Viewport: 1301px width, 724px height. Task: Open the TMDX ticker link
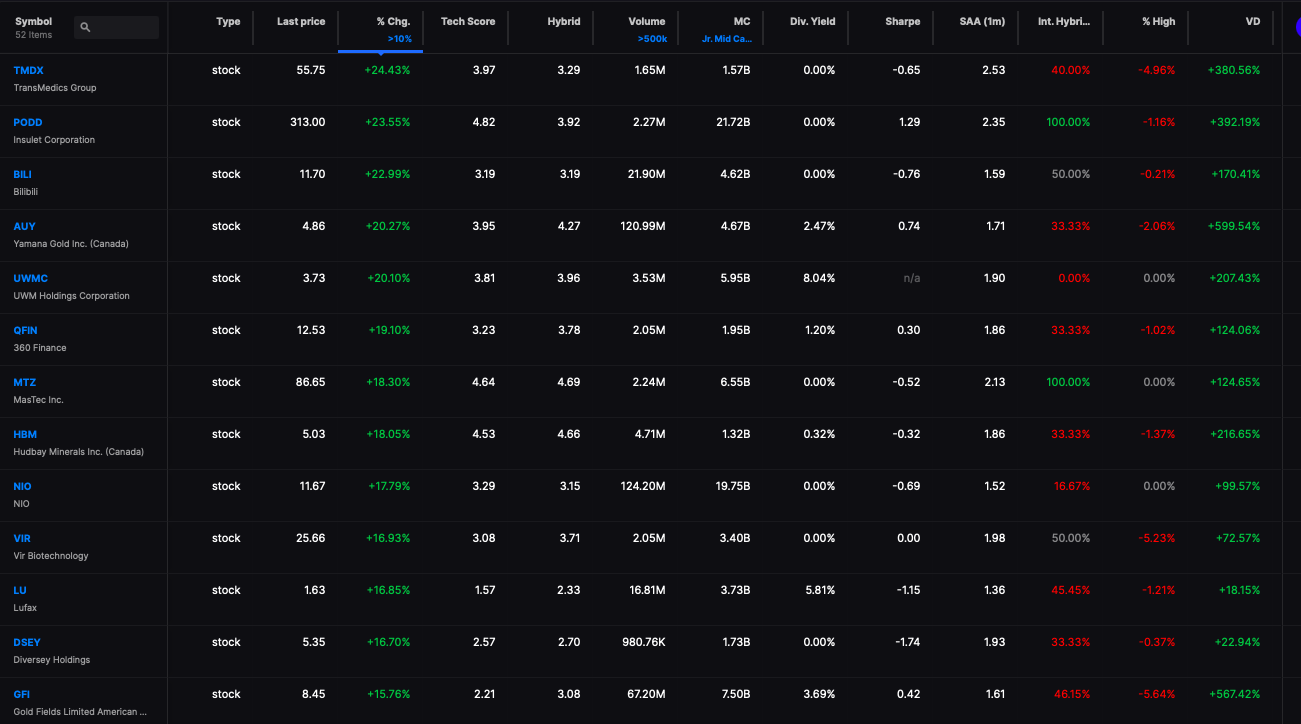(x=28, y=70)
